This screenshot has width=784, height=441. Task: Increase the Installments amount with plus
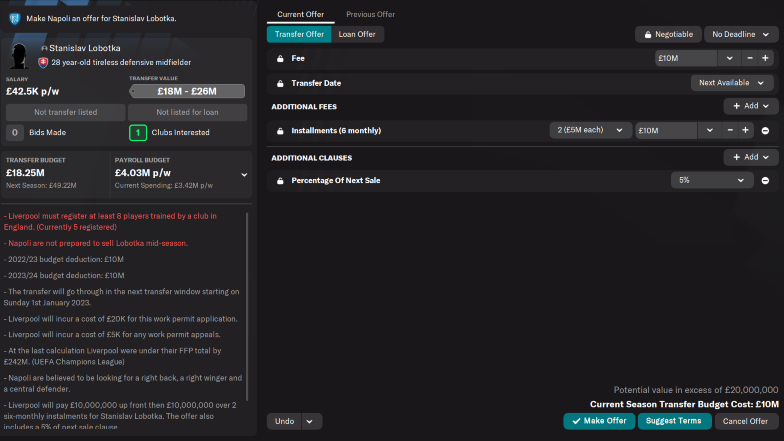pyautogui.click(x=746, y=130)
